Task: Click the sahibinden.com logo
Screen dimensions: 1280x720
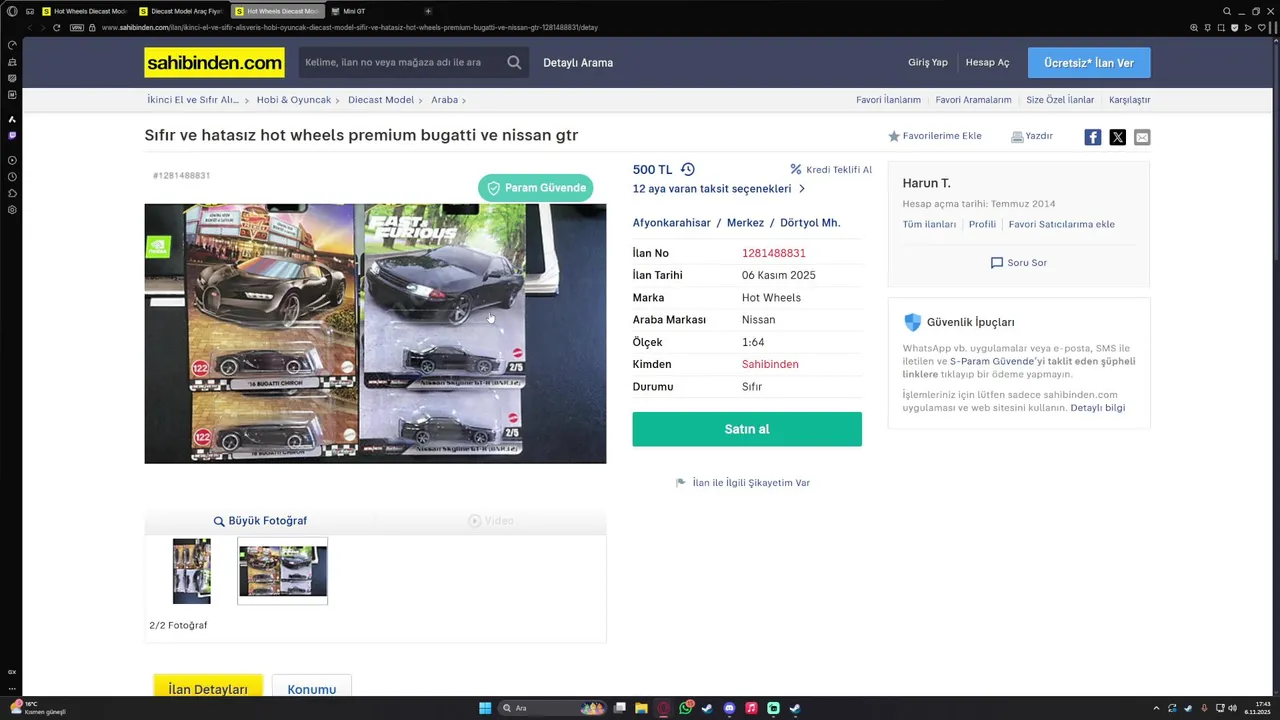Action: (214, 63)
